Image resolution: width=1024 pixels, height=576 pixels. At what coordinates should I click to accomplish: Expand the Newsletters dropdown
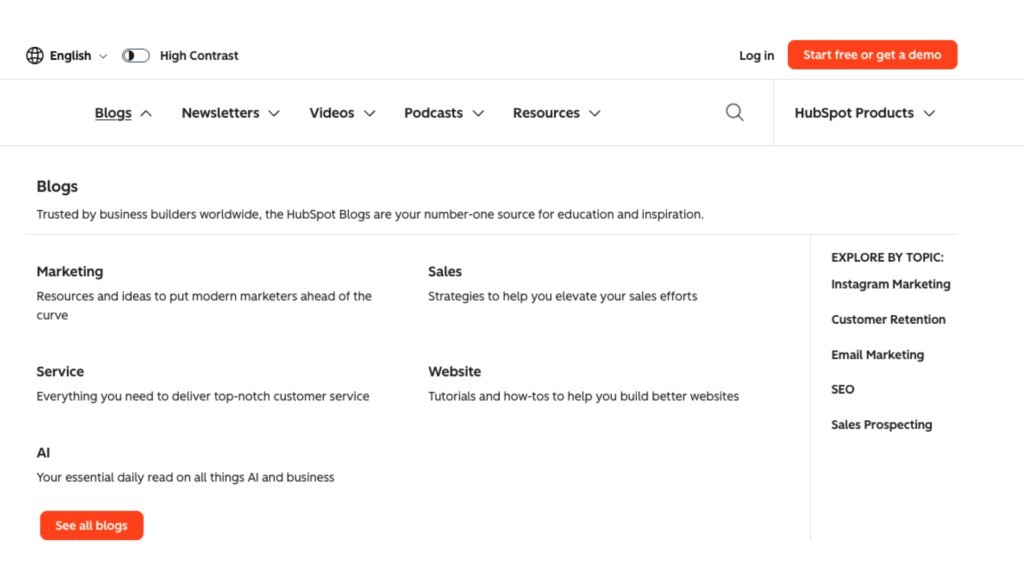click(x=230, y=113)
